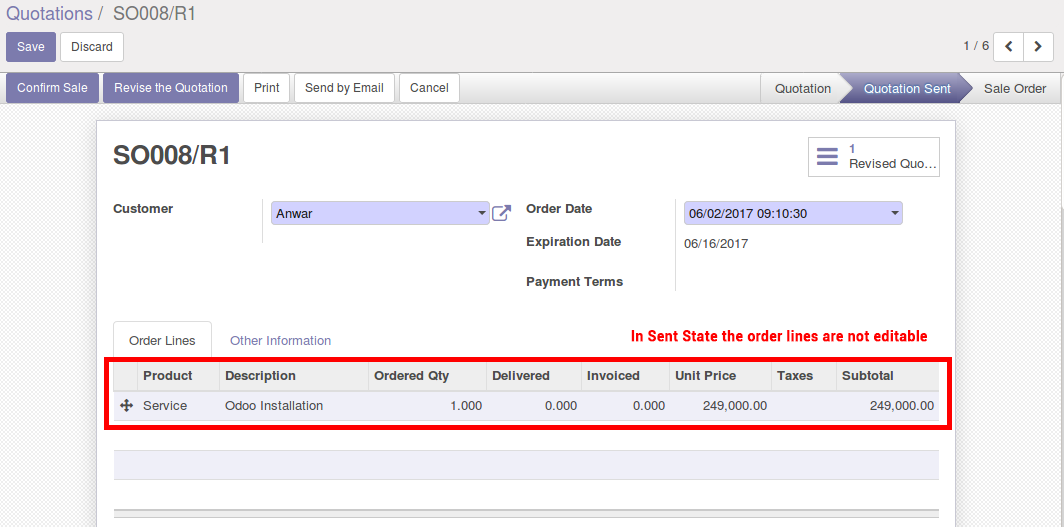
Task: Open the Revised Quotations stat button
Action: pos(873,157)
